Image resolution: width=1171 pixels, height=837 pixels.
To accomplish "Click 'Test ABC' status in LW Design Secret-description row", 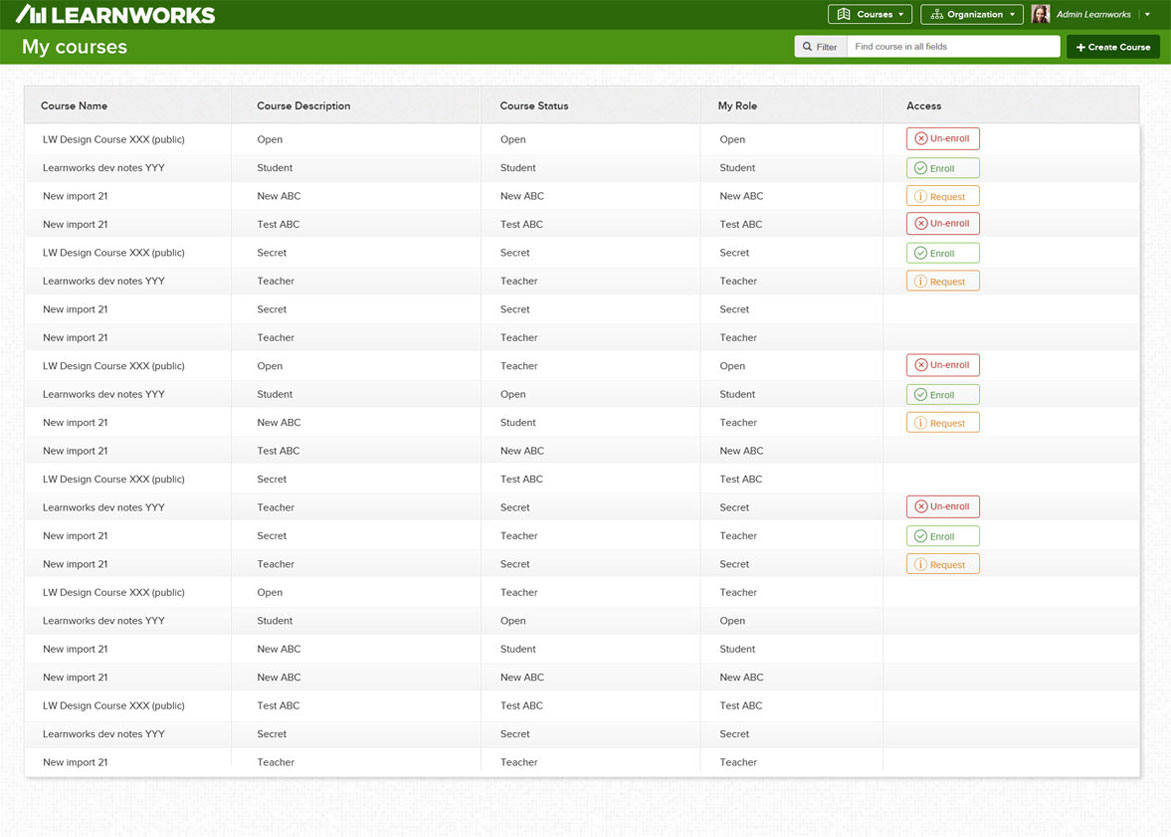I will (x=521, y=479).
